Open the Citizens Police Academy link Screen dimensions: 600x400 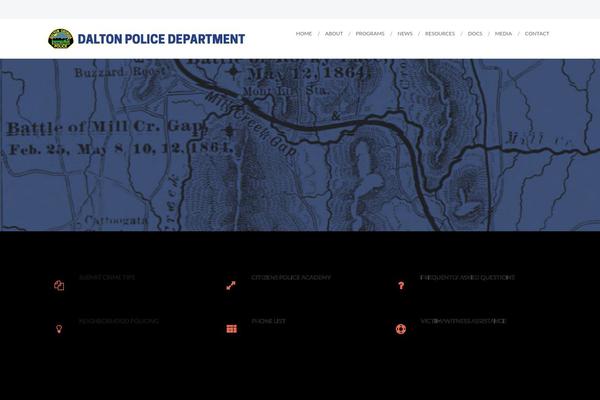pos(291,278)
